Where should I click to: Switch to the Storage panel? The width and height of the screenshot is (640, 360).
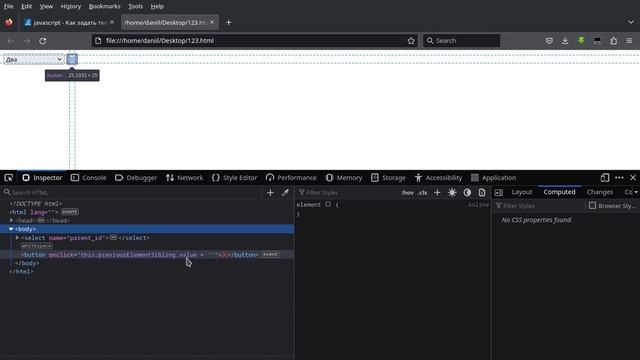(388, 178)
